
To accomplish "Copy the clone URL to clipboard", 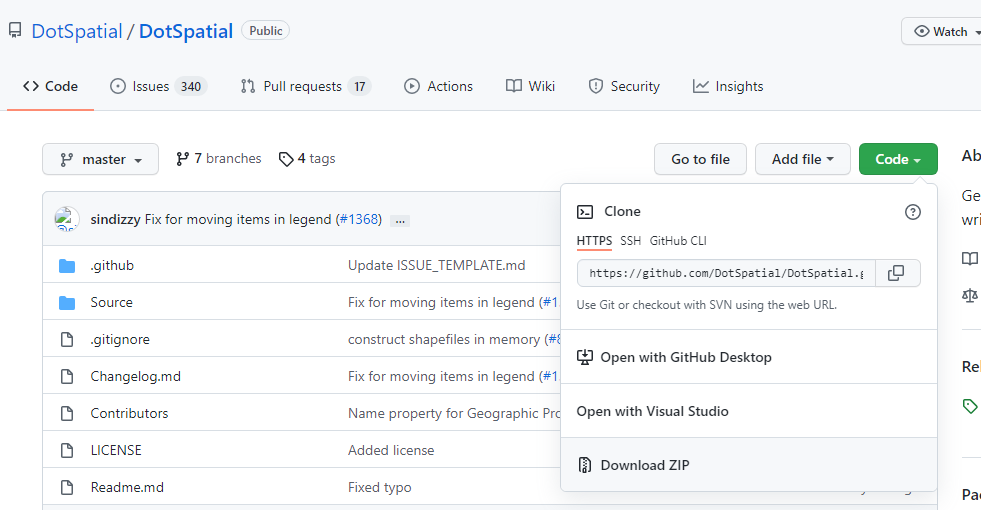I will (x=897, y=273).
